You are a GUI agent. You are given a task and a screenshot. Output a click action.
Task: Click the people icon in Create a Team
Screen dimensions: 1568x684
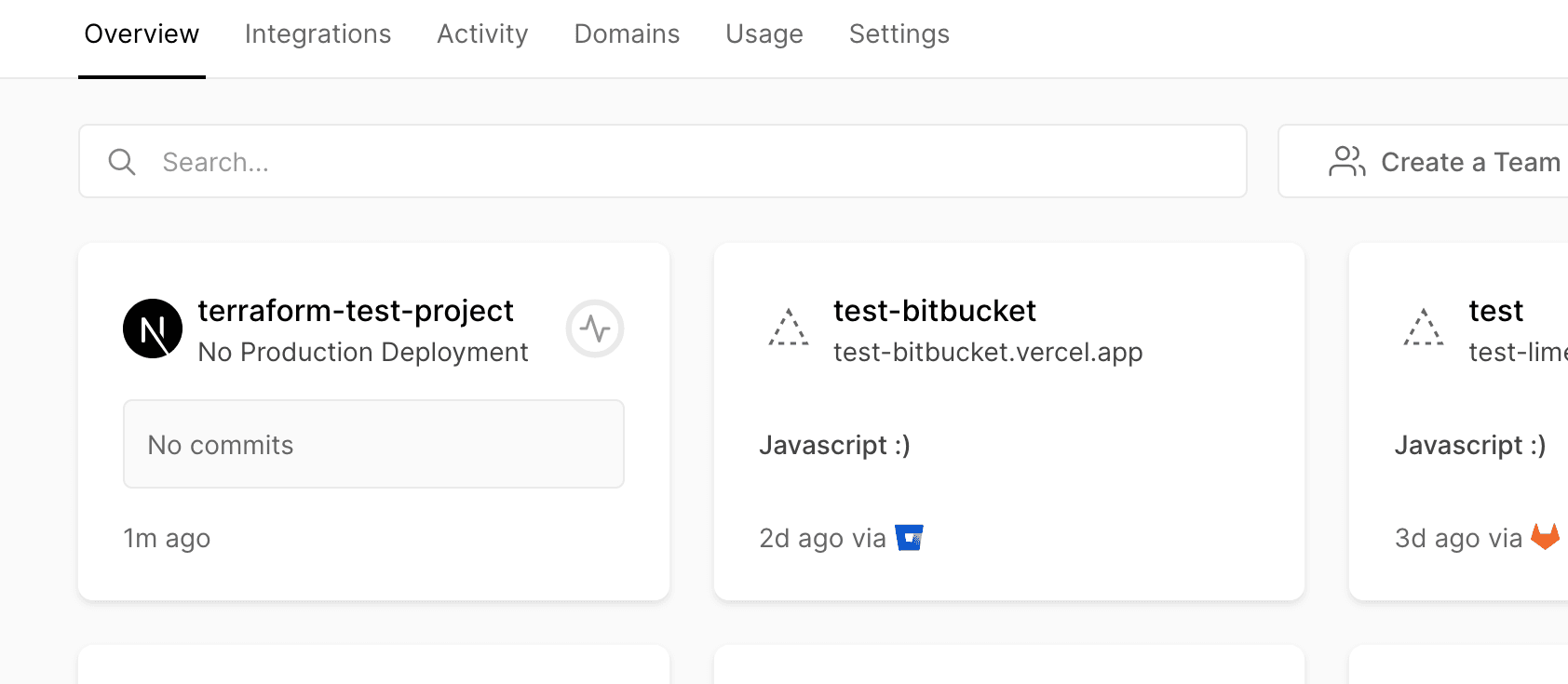(x=1346, y=162)
